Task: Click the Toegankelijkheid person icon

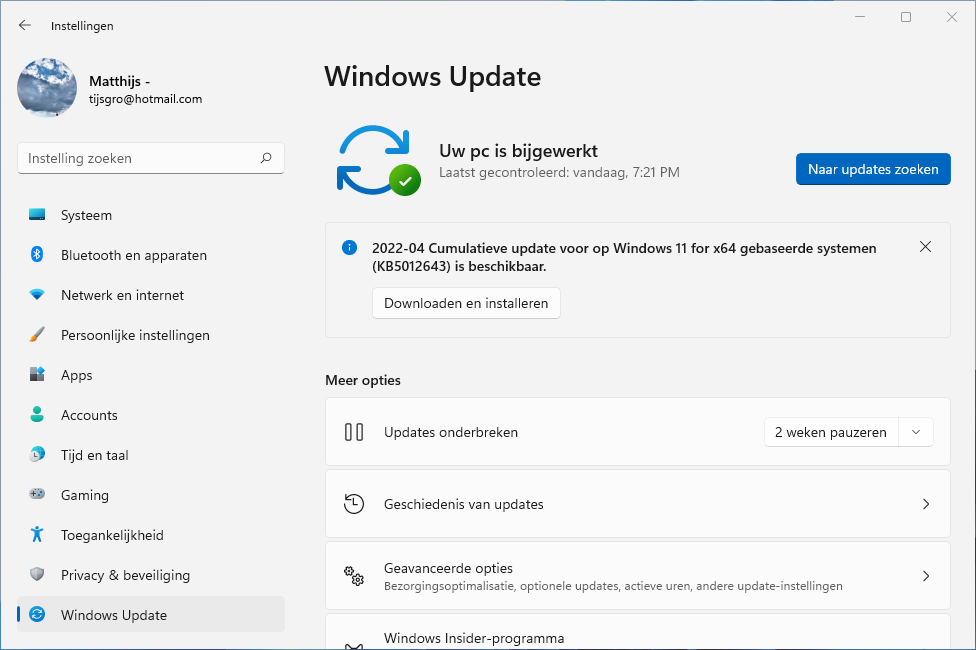Action: (37, 535)
